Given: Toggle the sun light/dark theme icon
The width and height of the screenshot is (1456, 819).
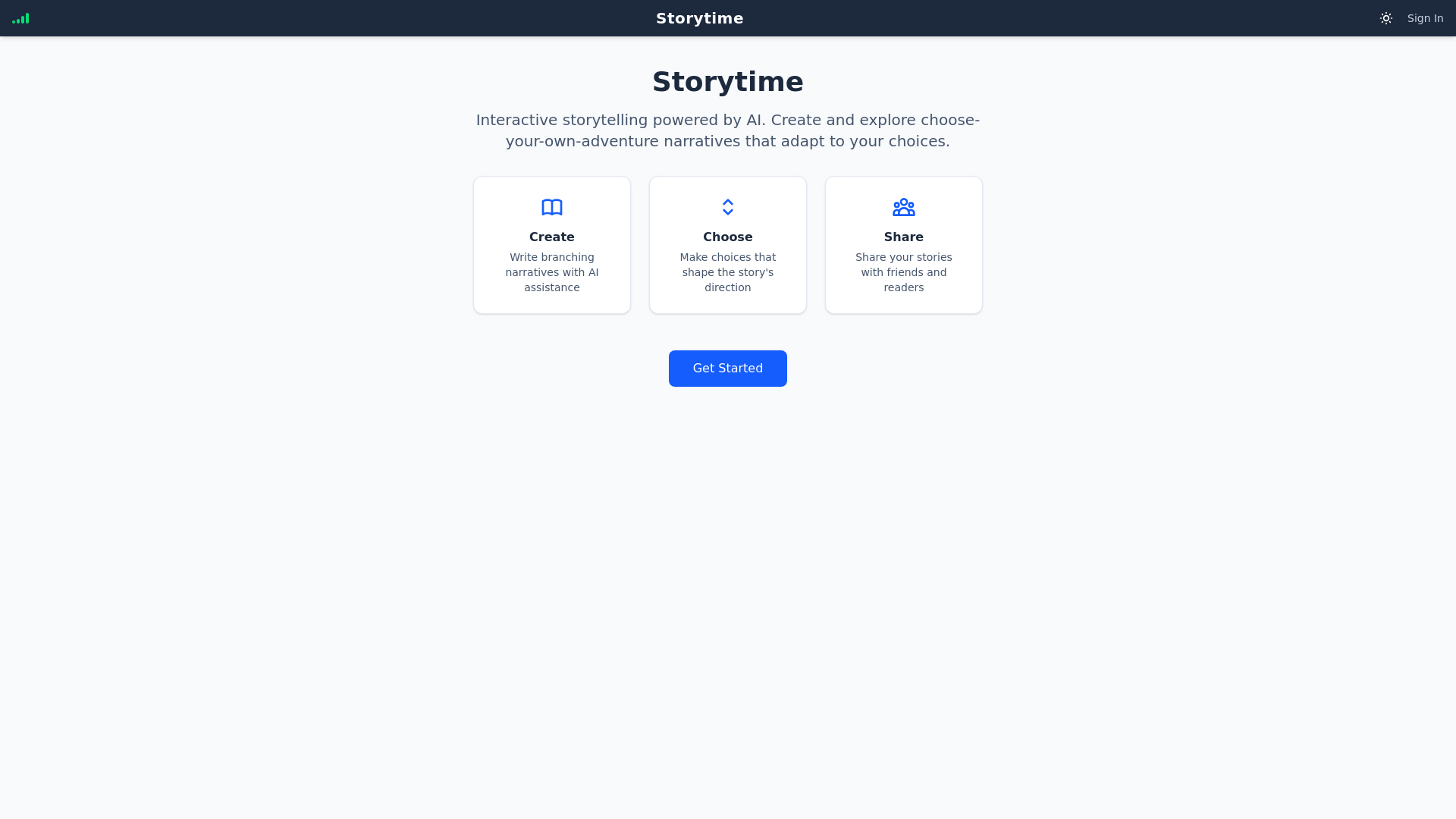Looking at the screenshot, I should (1386, 18).
